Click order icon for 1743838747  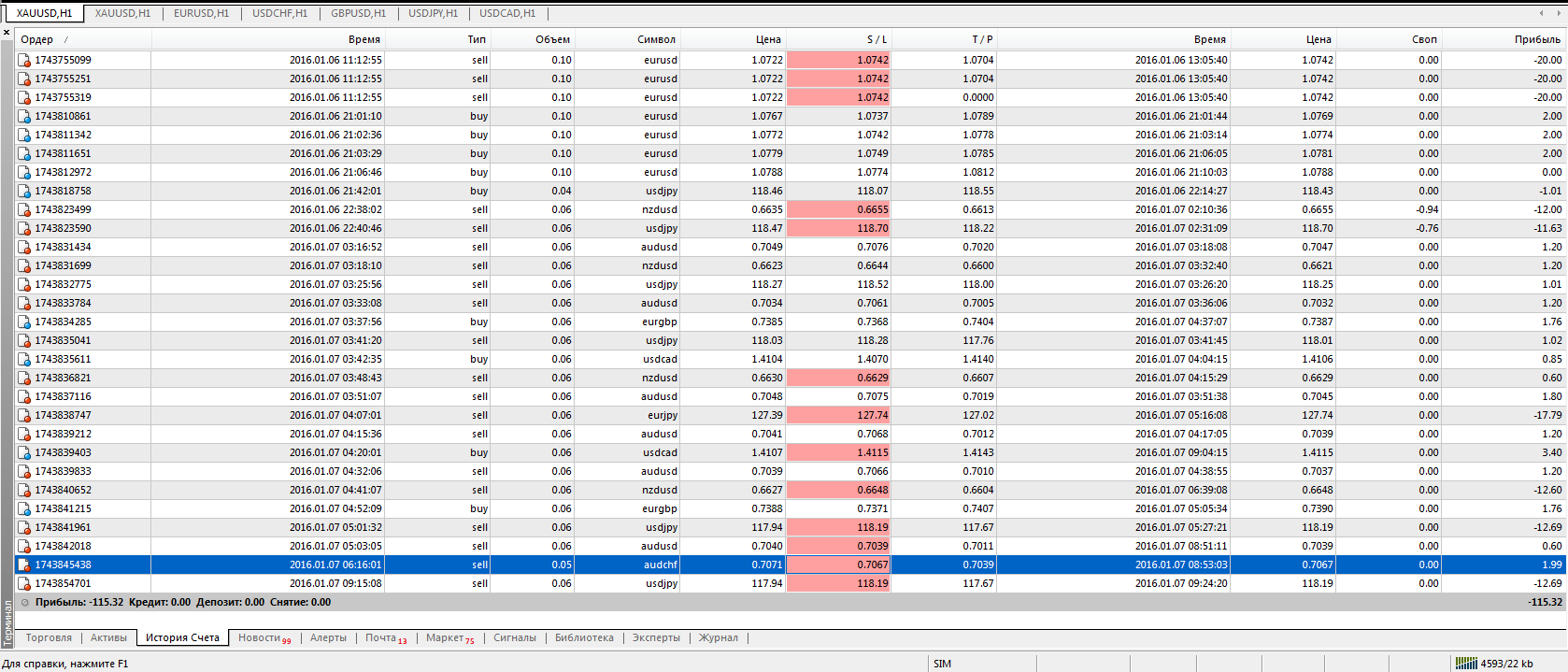point(24,415)
